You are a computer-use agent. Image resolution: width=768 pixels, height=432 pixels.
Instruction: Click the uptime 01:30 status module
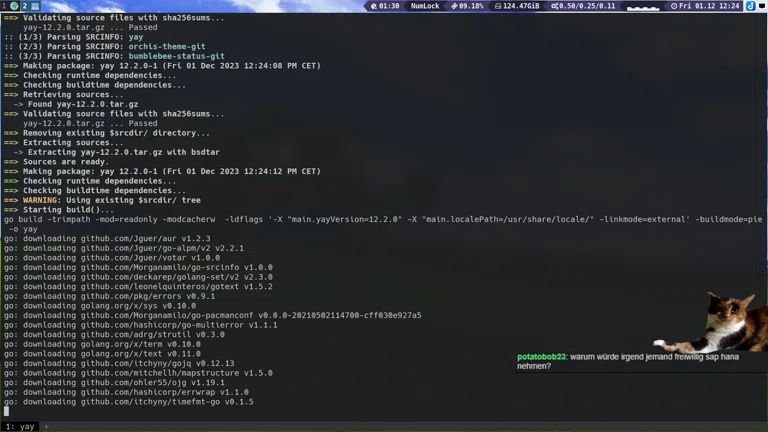384,6
